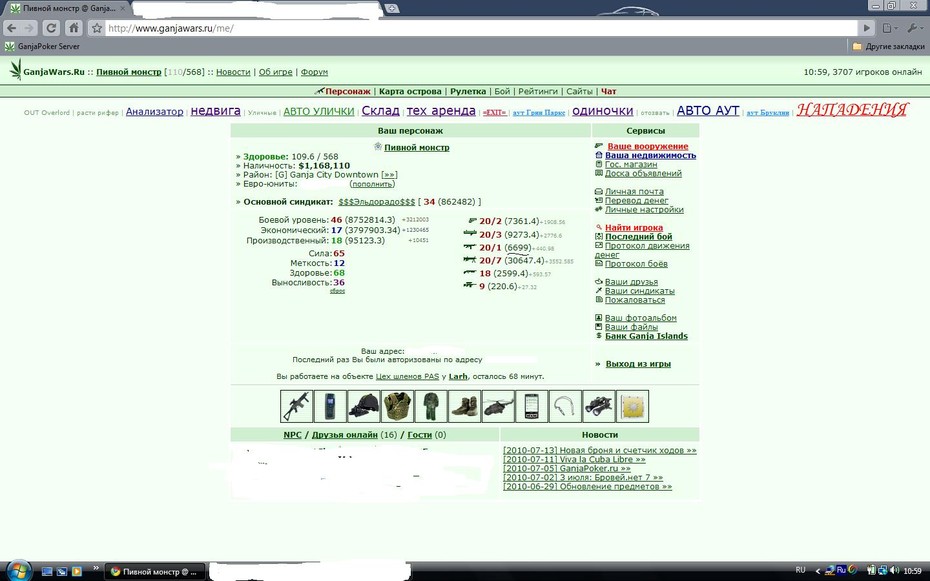Screen dimensions: 930x581
Task: Open 'АВТО УЛИЧКИ' quick link
Action: [319, 111]
